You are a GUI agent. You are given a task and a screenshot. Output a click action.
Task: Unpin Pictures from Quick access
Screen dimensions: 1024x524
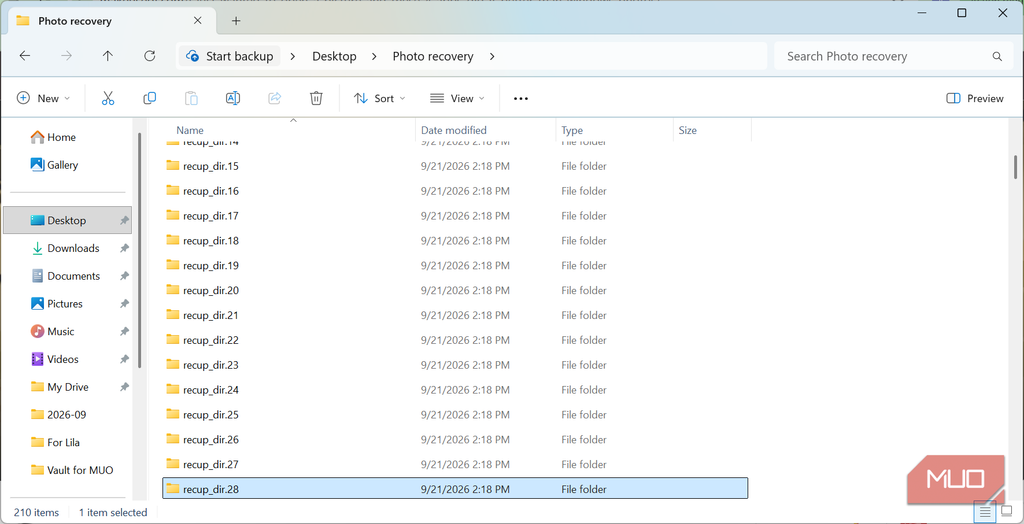pos(124,304)
